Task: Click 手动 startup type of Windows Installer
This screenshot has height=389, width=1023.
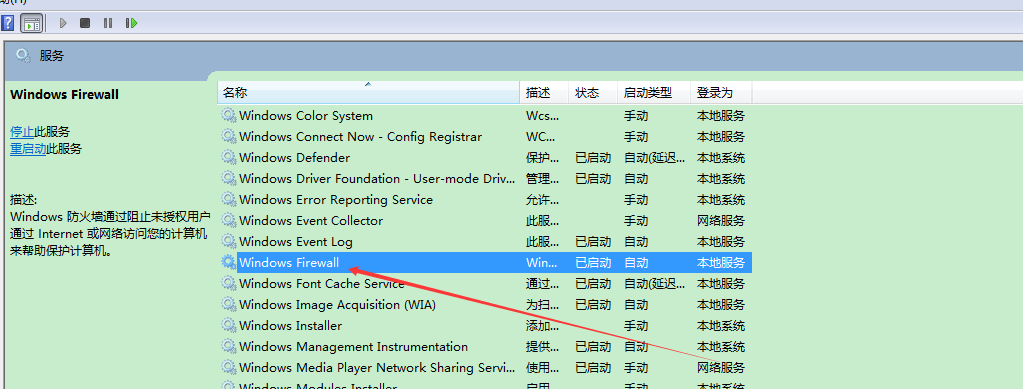Action: click(x=636, y=325)
